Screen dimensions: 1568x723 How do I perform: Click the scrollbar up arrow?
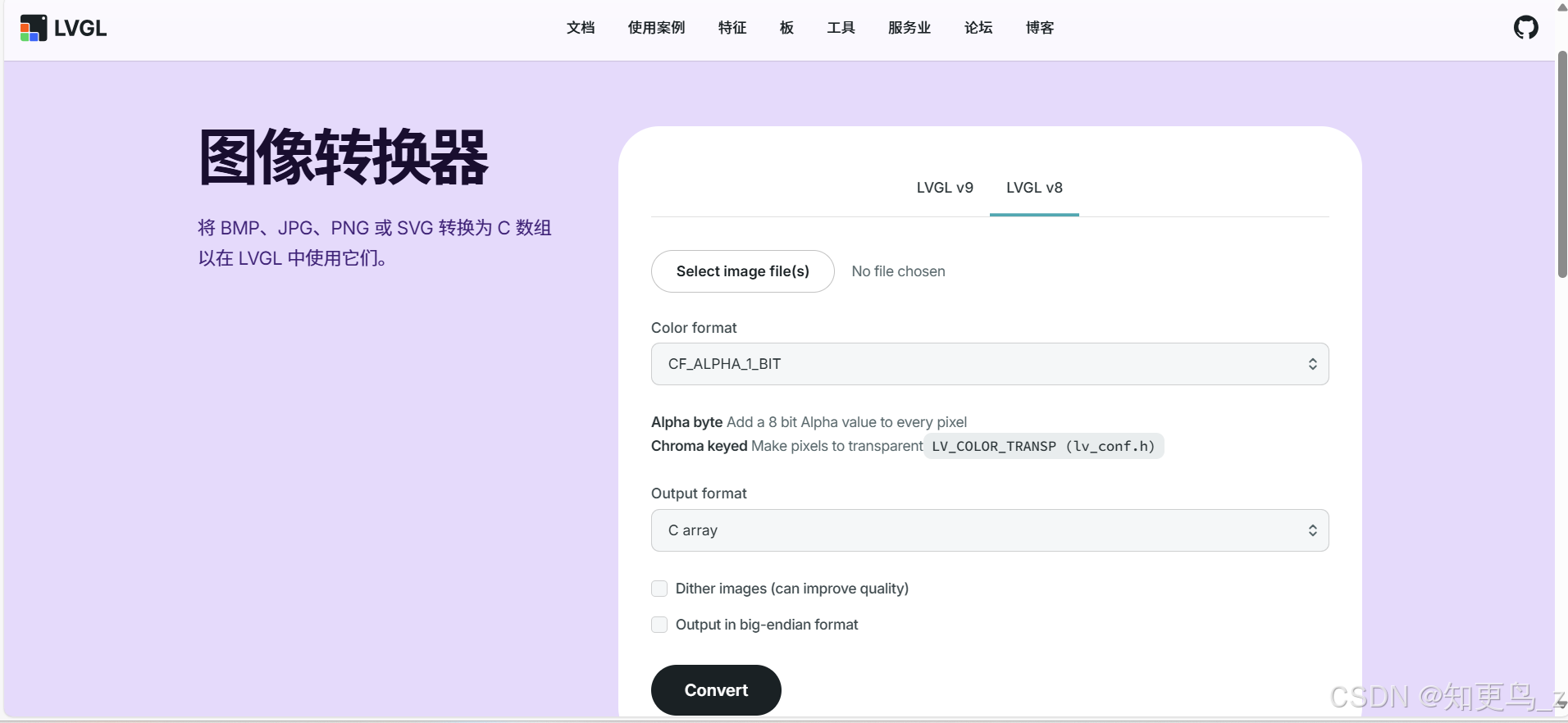click(x=1562, y=7)
